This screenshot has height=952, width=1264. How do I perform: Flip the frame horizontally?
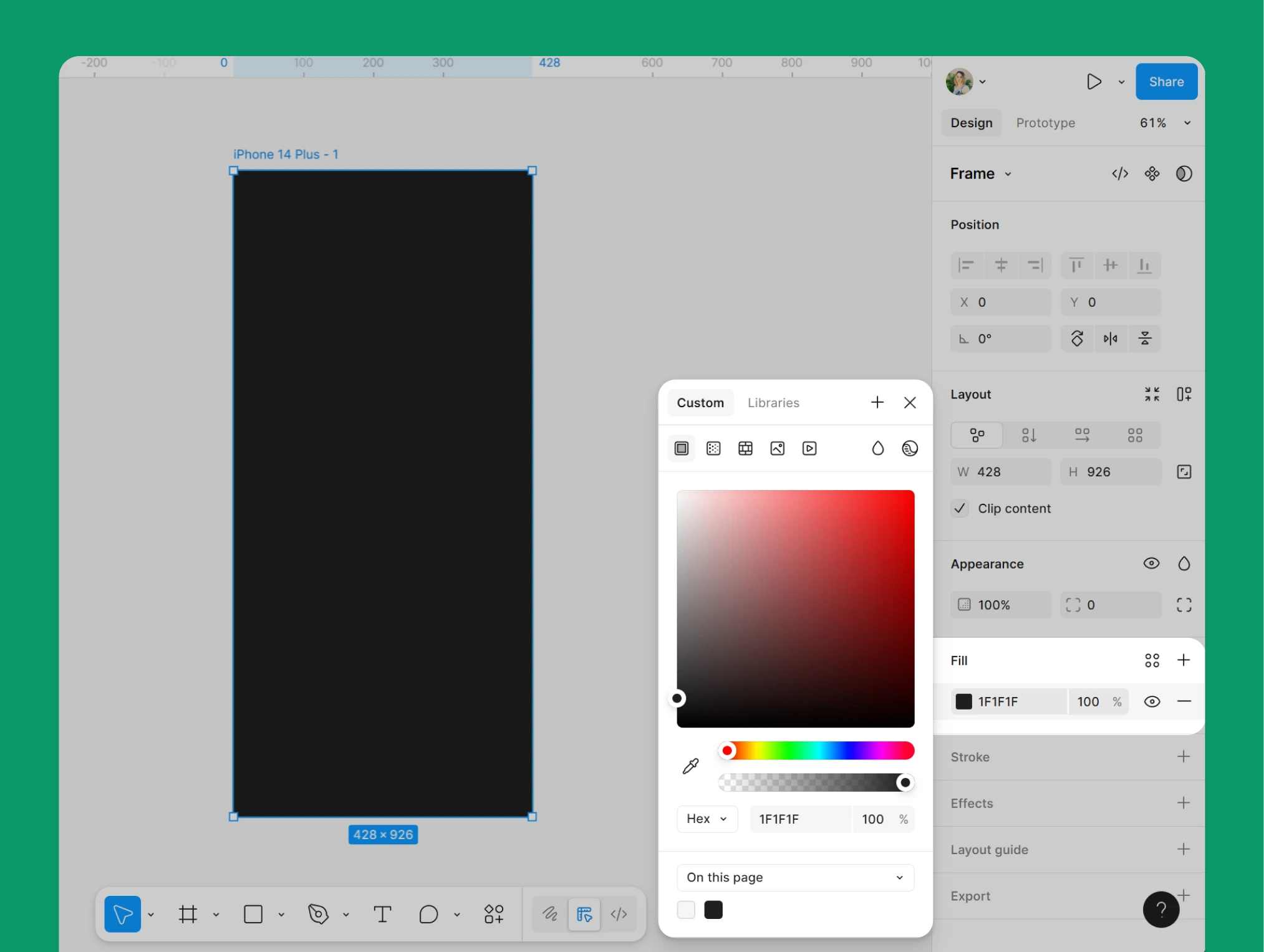point(1110,339)
